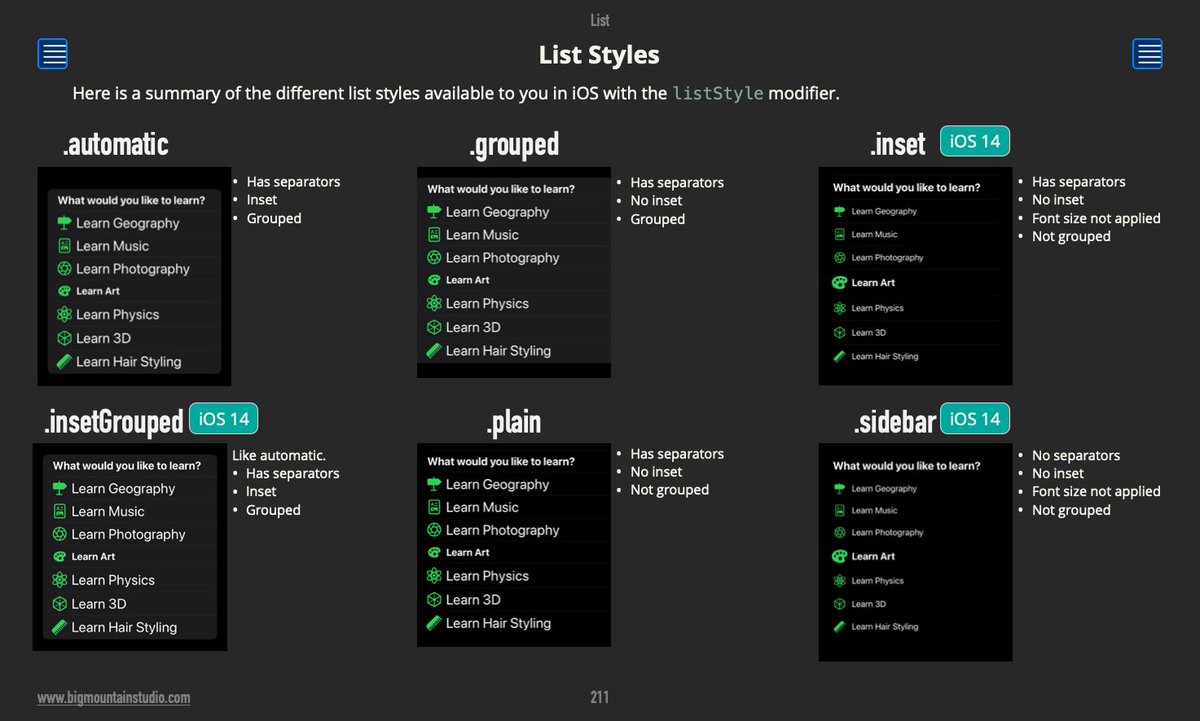Screen dimensions: 1200x721
Task: Click the comb icon in the .automatic list
Action: [x=65, y=361]
